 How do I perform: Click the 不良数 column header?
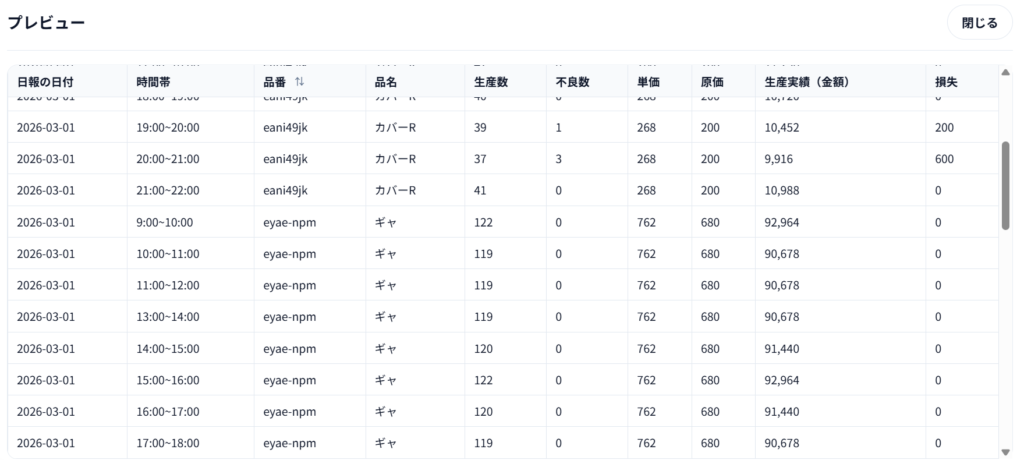[x=572, y=82]
